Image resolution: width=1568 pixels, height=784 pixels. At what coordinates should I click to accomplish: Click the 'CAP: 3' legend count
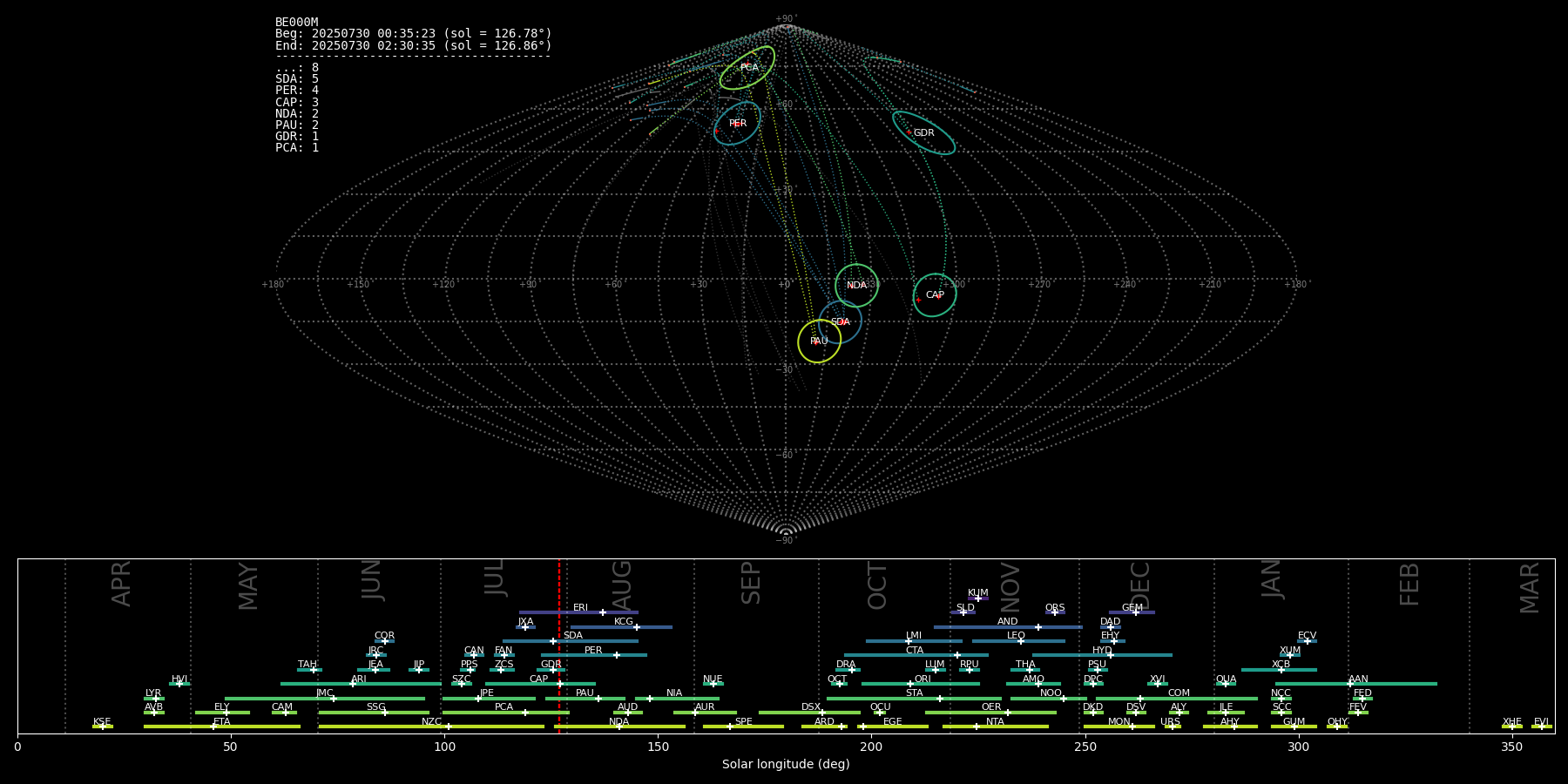[x=297, y=103]
